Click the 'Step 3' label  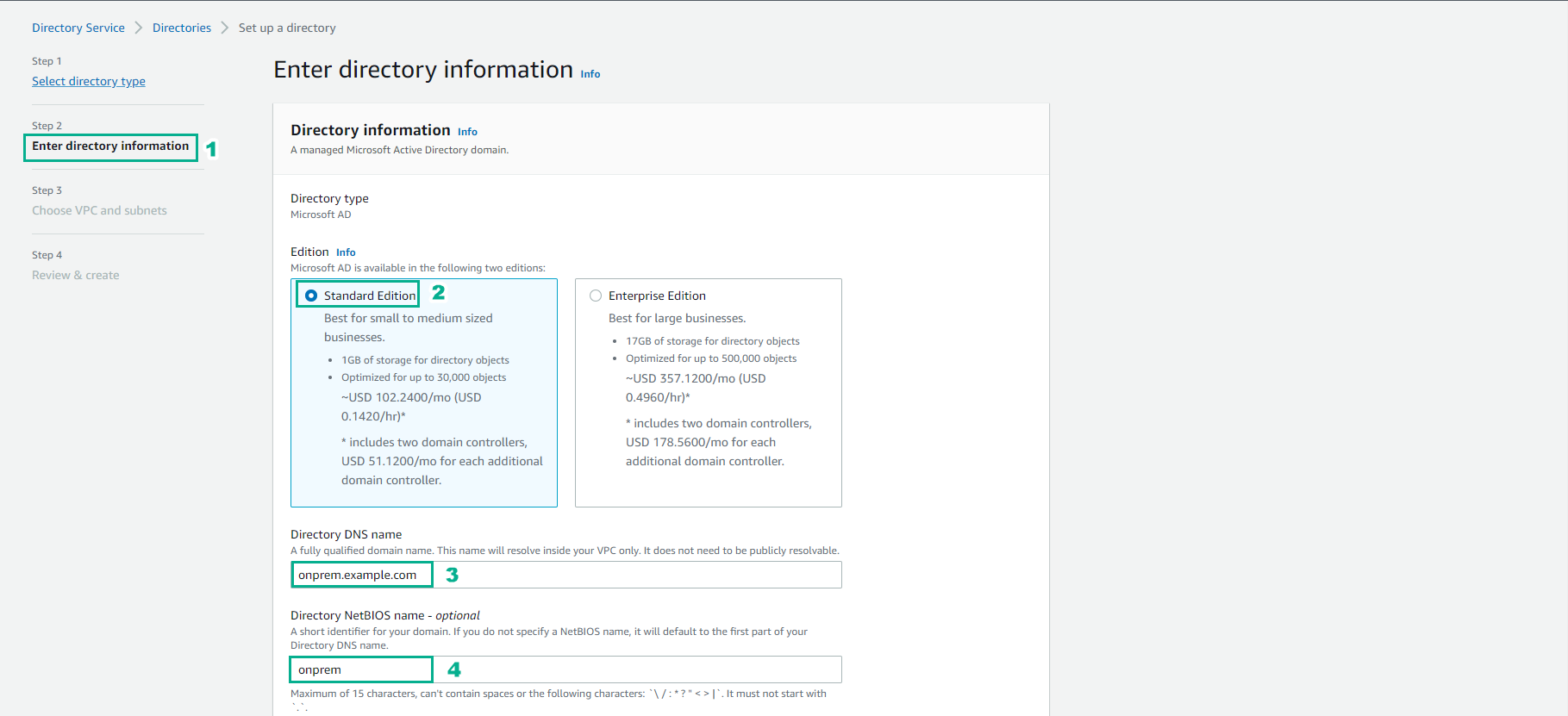[x=47, y=190]
